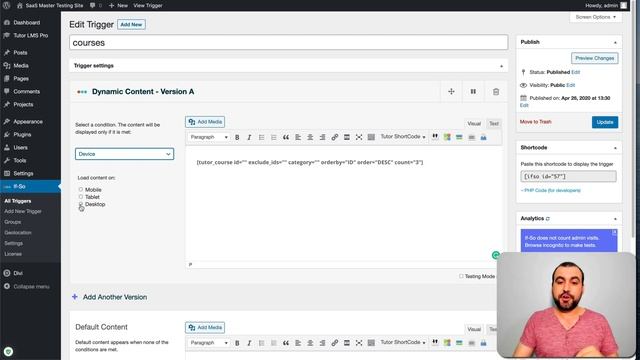Screen dimensions: 640x360
Task: Collapse the Analytics panel
Action: coord(615,219)
